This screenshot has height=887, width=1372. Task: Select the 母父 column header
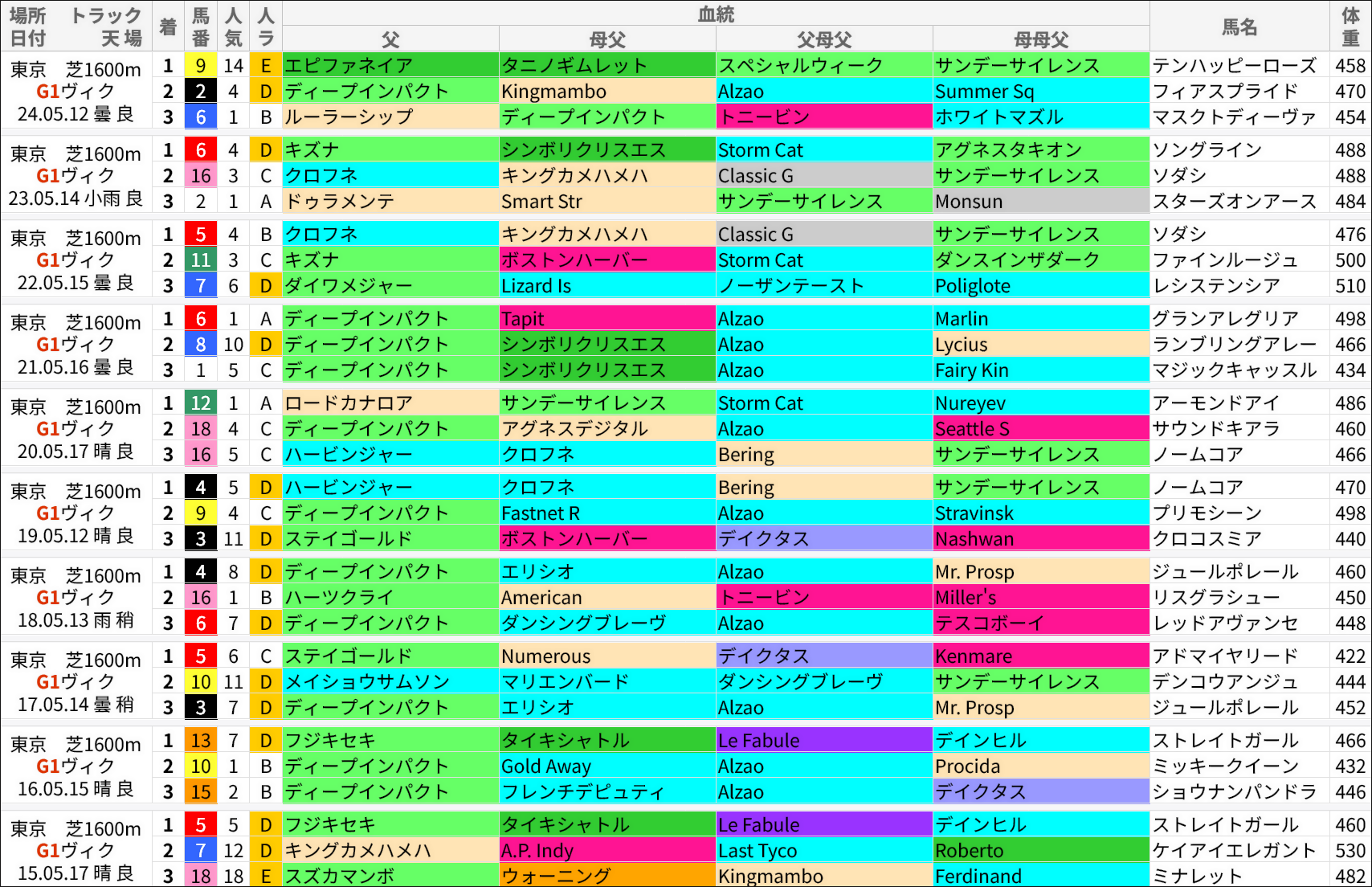(x=607, y=39)
